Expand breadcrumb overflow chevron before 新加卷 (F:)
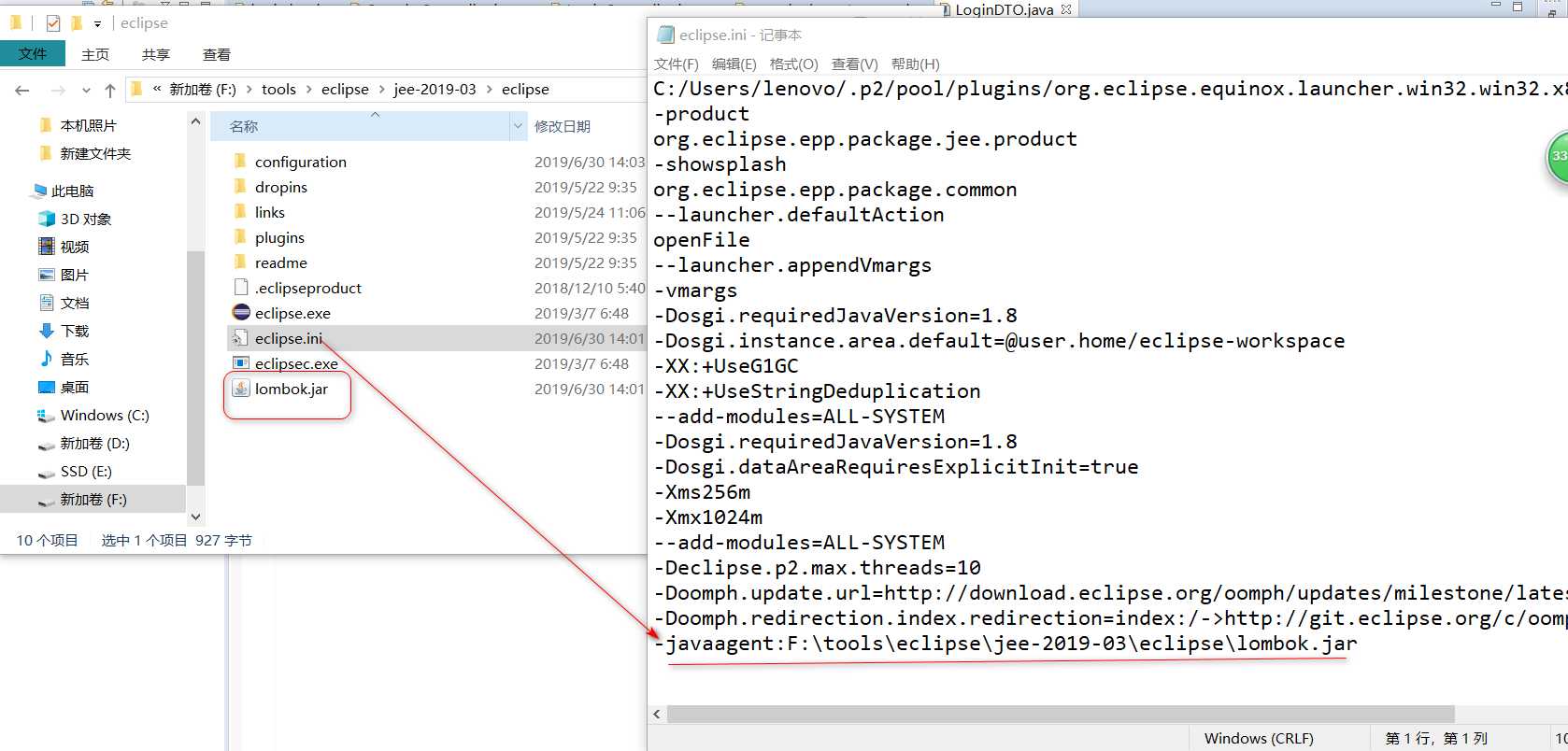 [x=157, y=89]
